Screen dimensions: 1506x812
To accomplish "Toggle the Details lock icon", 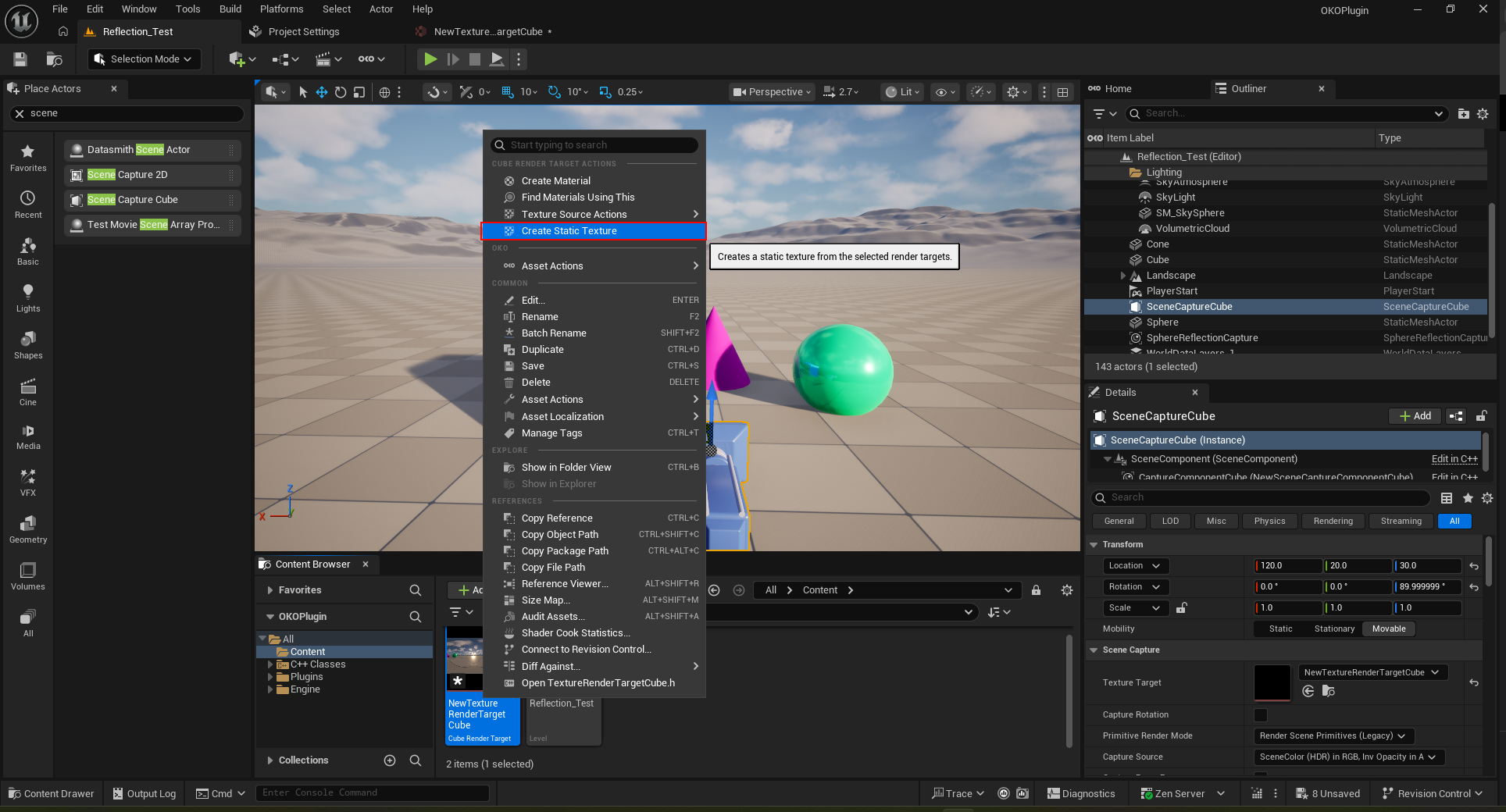I will tap(1481, 416).
